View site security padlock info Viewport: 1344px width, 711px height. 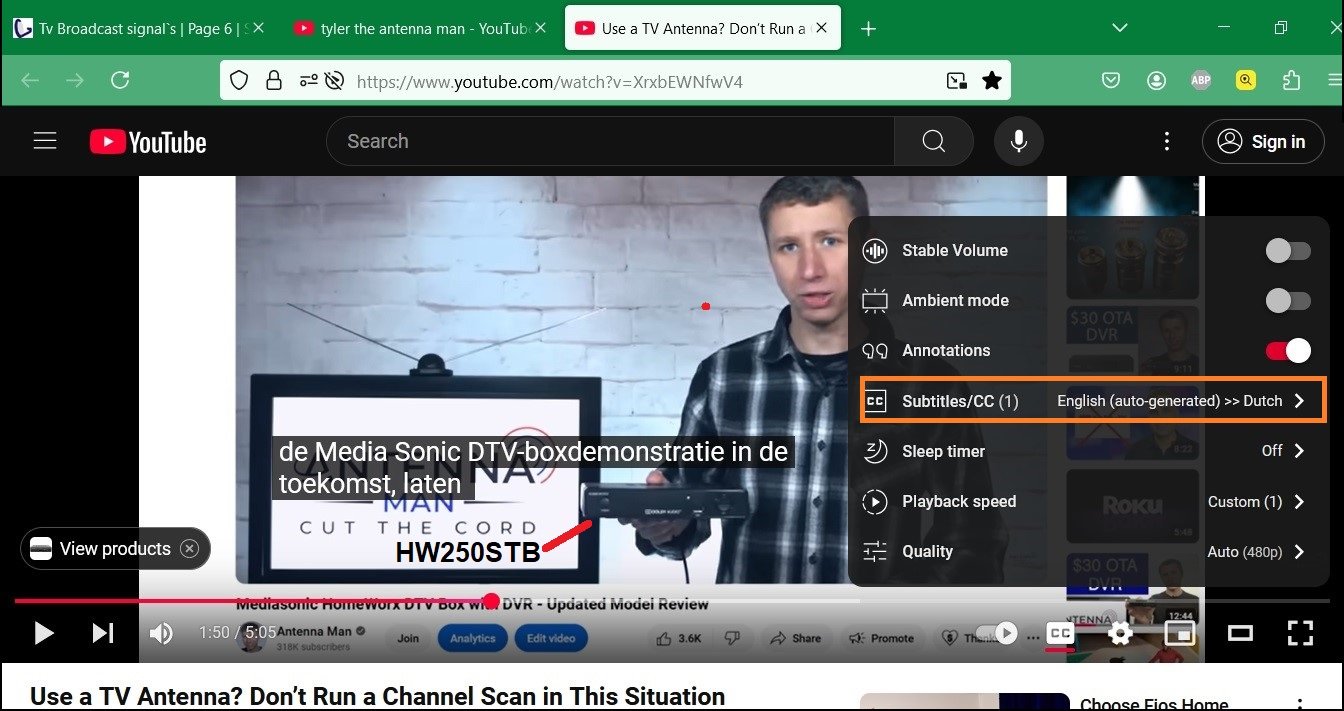[x=273, y=81]
